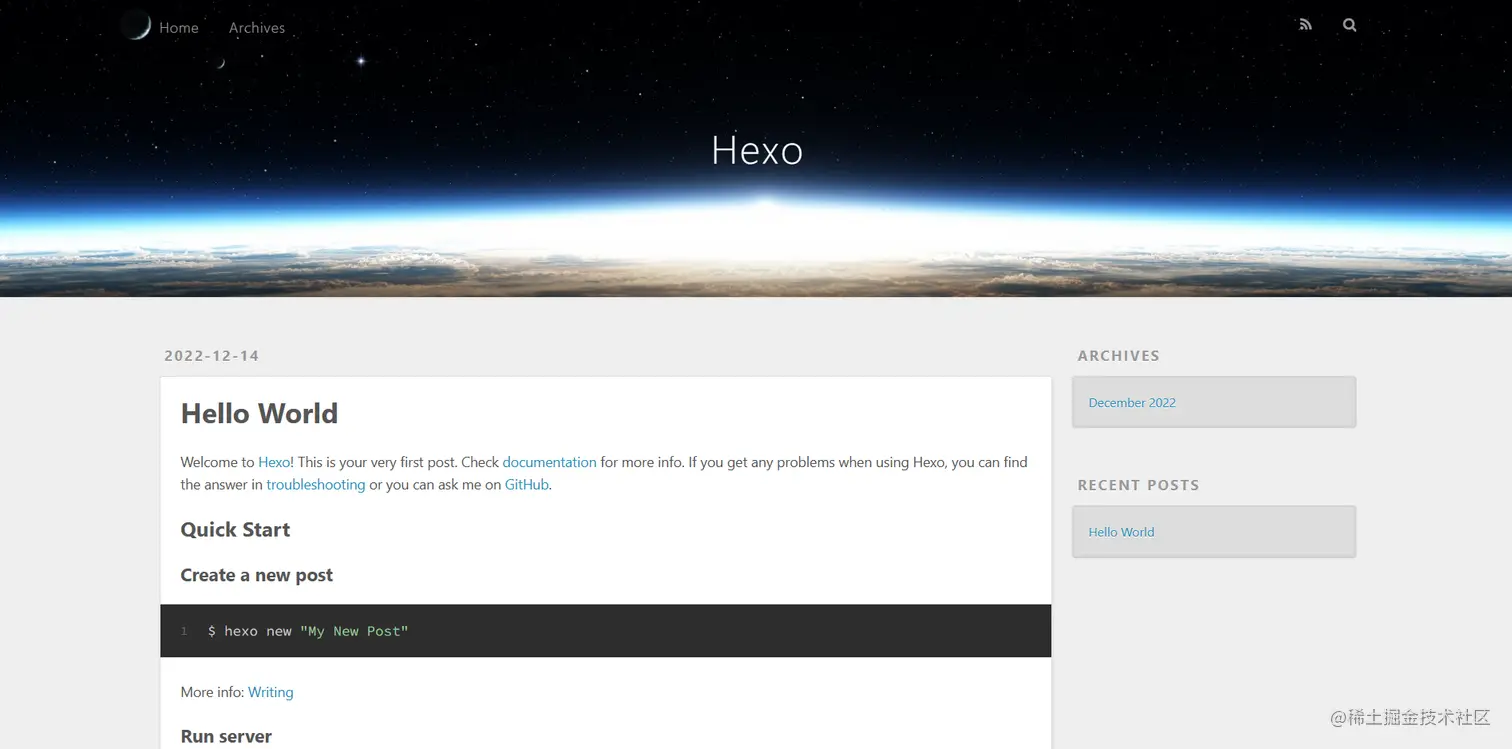Click the 2022-12-14 post date

click(x=212, y=356)
